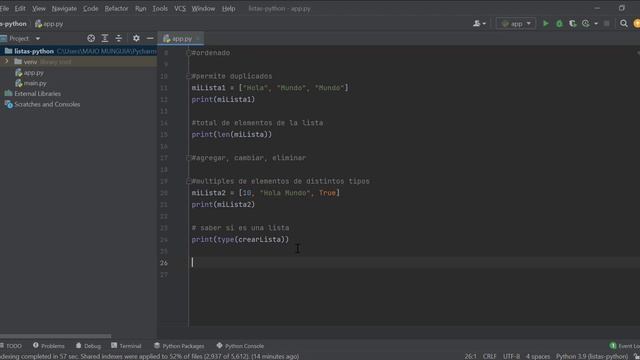This screenshot has height=360, width=640.
Task: Start debugging with the bug icon
Action: pyautogui.click(x=559, y=24)
